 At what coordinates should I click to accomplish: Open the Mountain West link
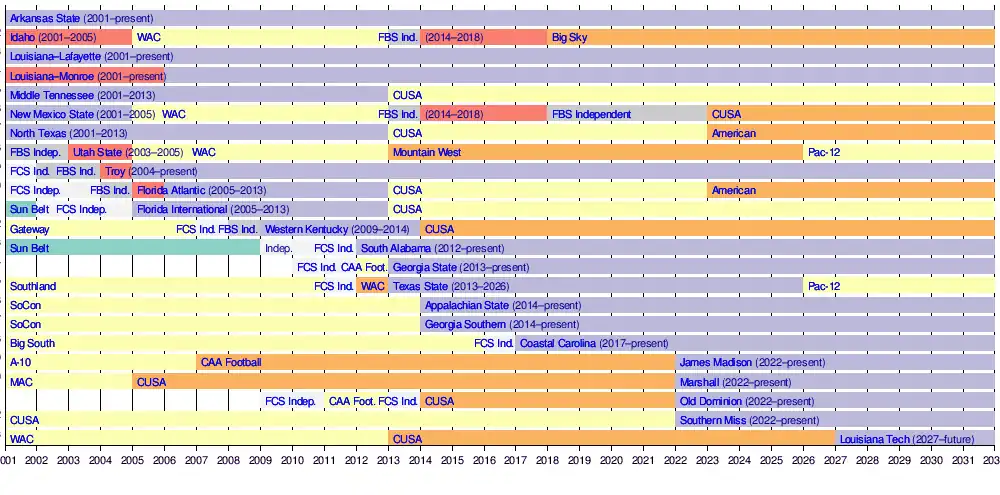click(427, 152)
